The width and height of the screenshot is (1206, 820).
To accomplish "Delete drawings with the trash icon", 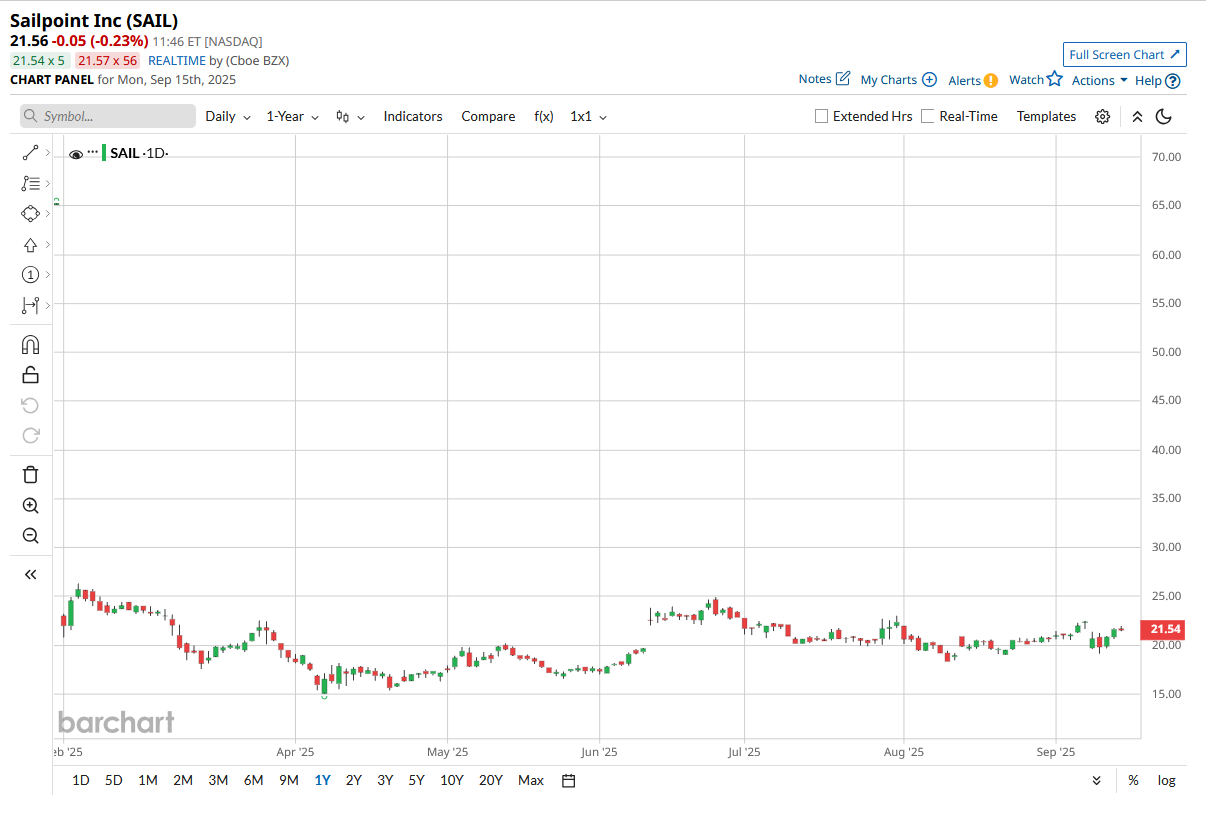I will tap(30, 475).
